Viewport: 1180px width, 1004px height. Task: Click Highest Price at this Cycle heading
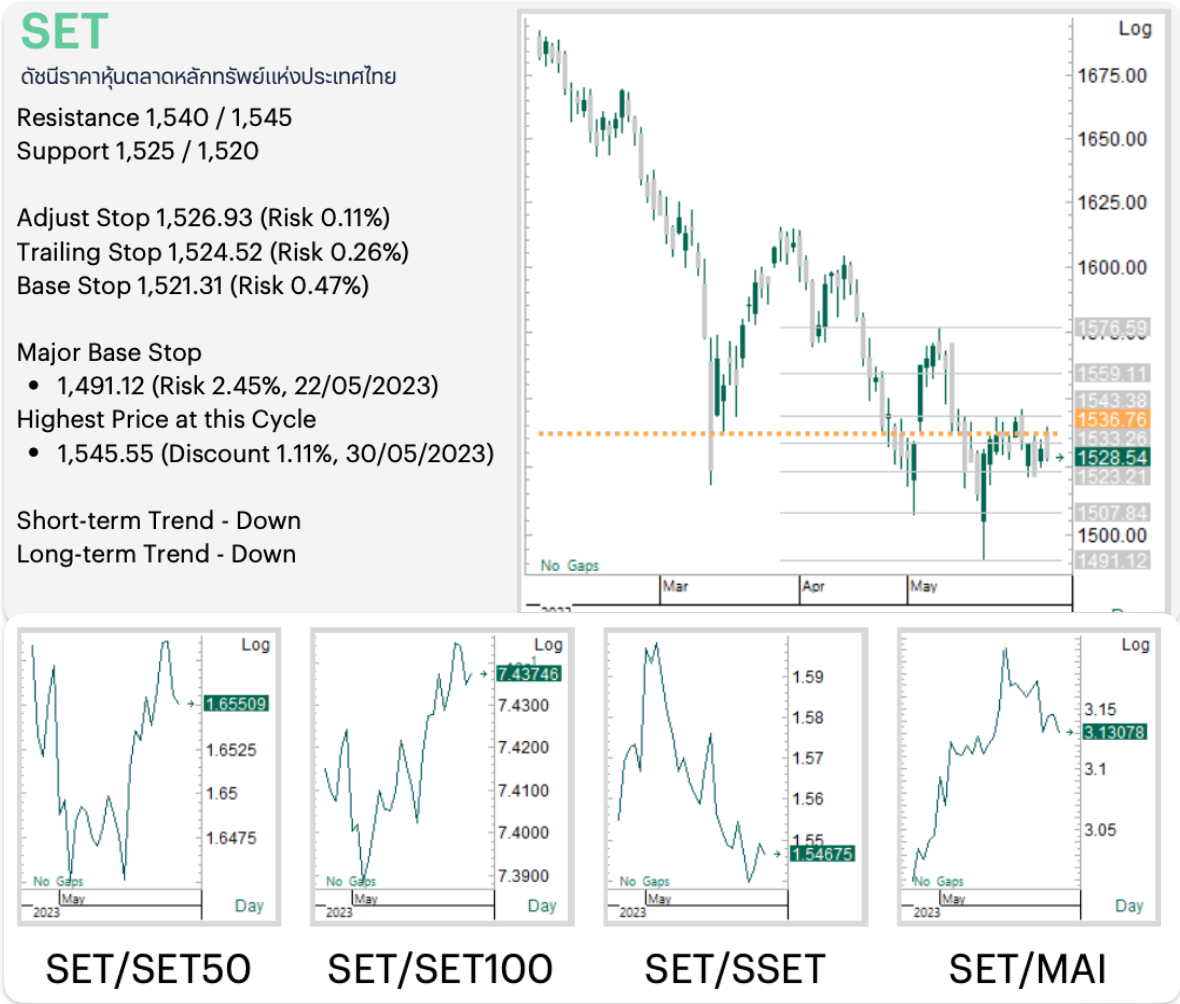(x=166, y=419)
